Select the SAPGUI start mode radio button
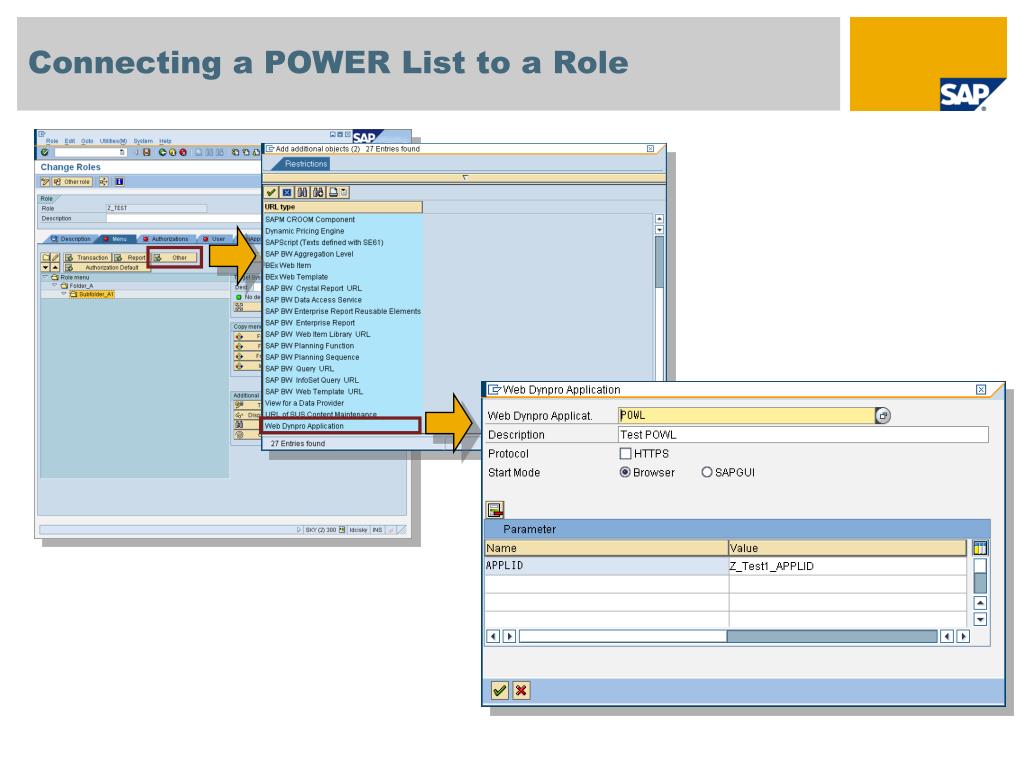Screen dimensions: 1024x768 [x=707, y=472]
